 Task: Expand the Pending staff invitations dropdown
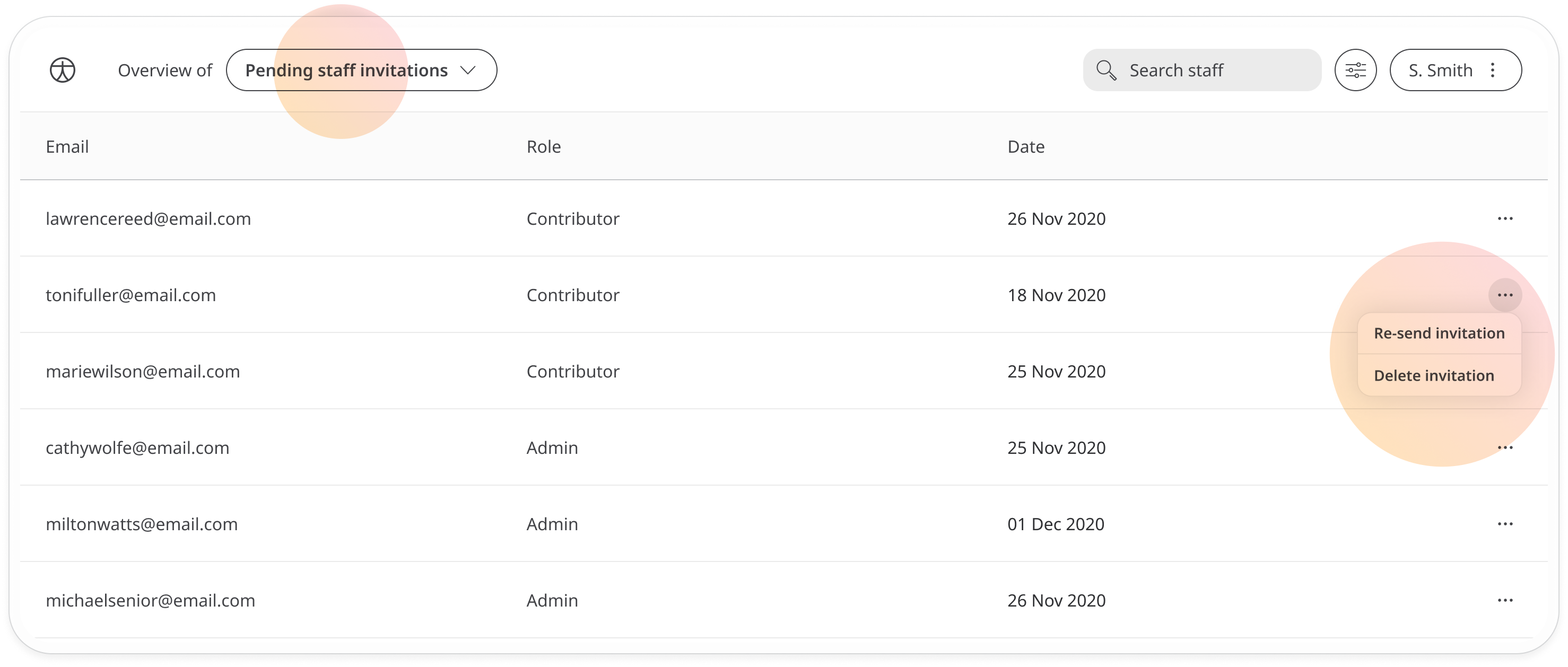click(362, 70)
